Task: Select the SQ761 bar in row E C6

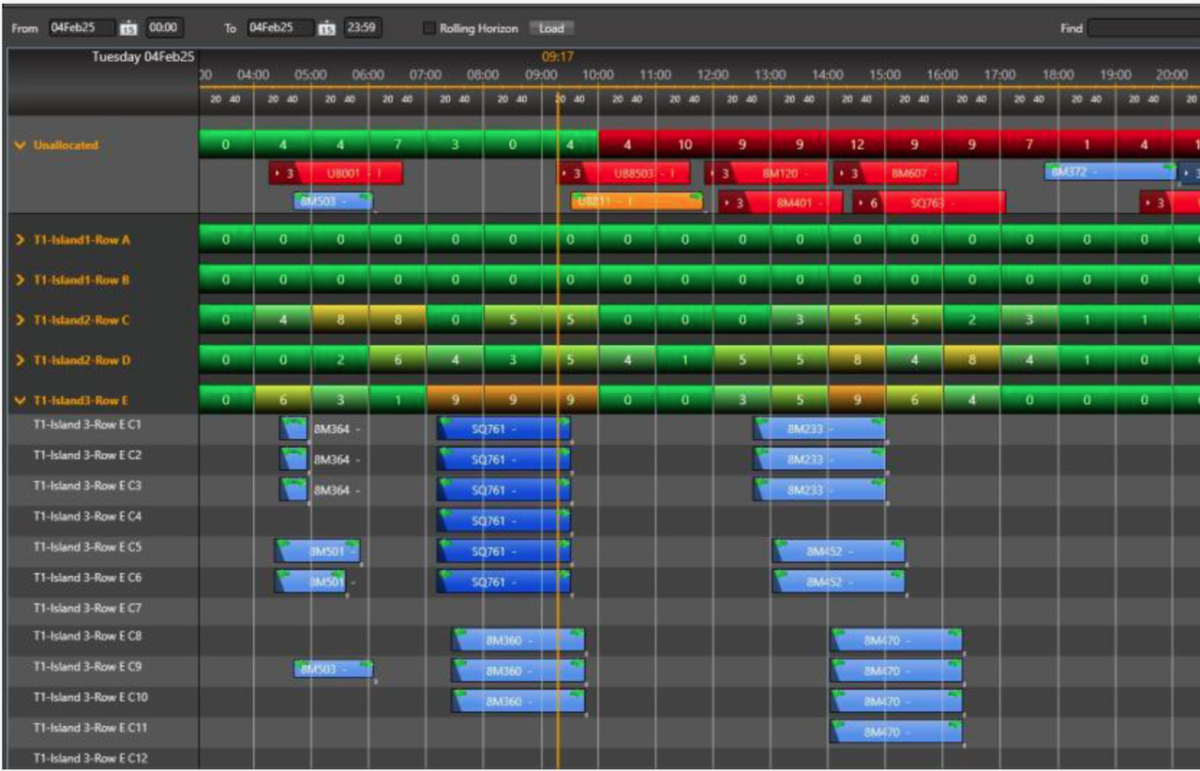Action: tap(504, 582)
